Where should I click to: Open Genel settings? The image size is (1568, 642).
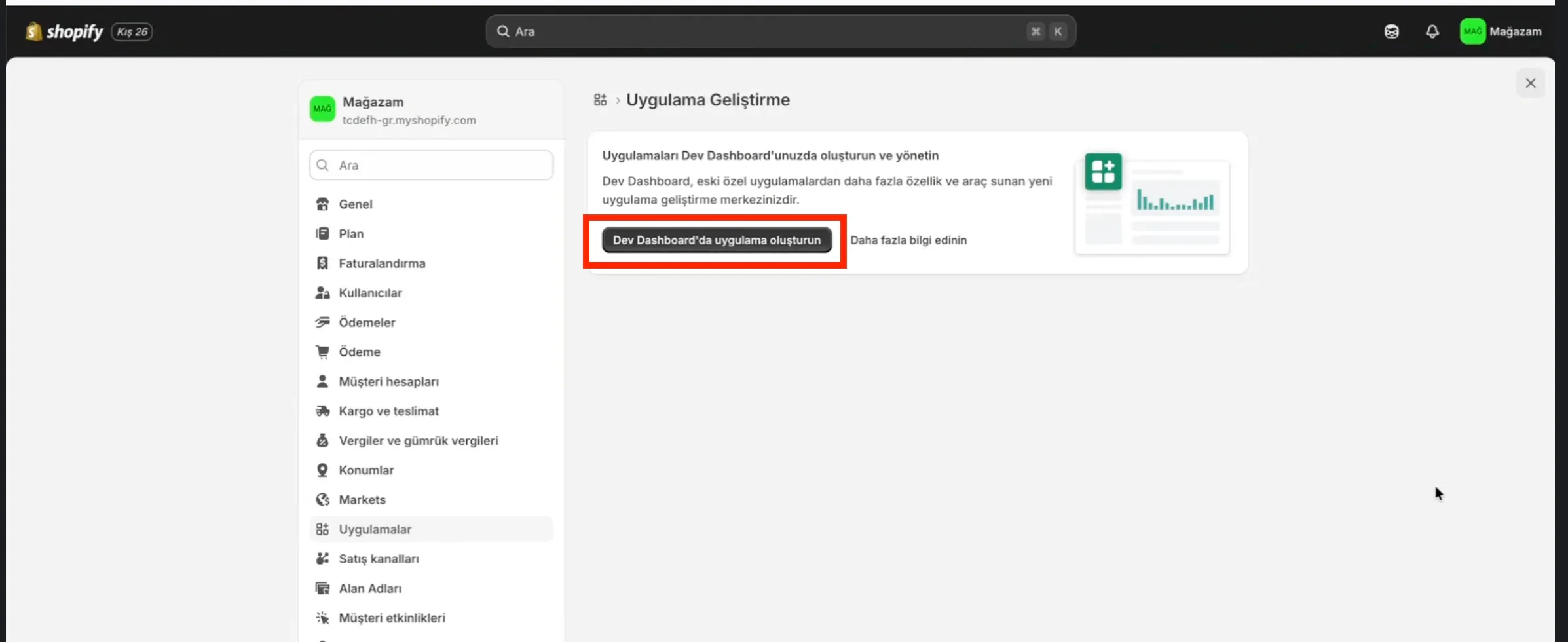click(431, 204)
